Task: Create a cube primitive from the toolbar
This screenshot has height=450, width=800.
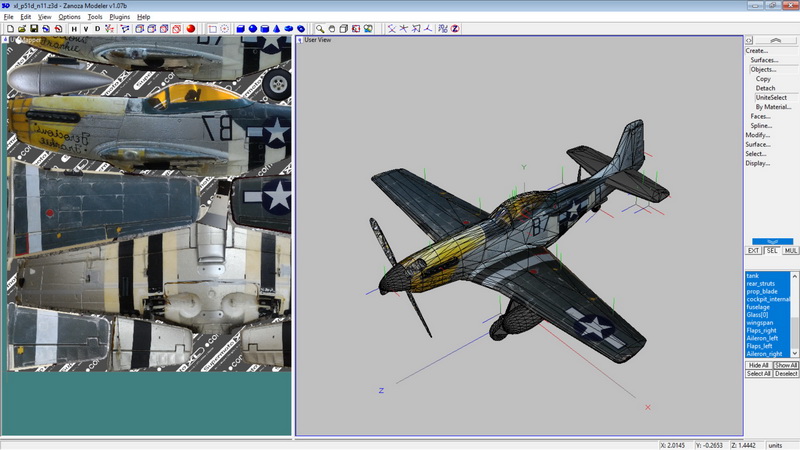Action: click(241, 29)
